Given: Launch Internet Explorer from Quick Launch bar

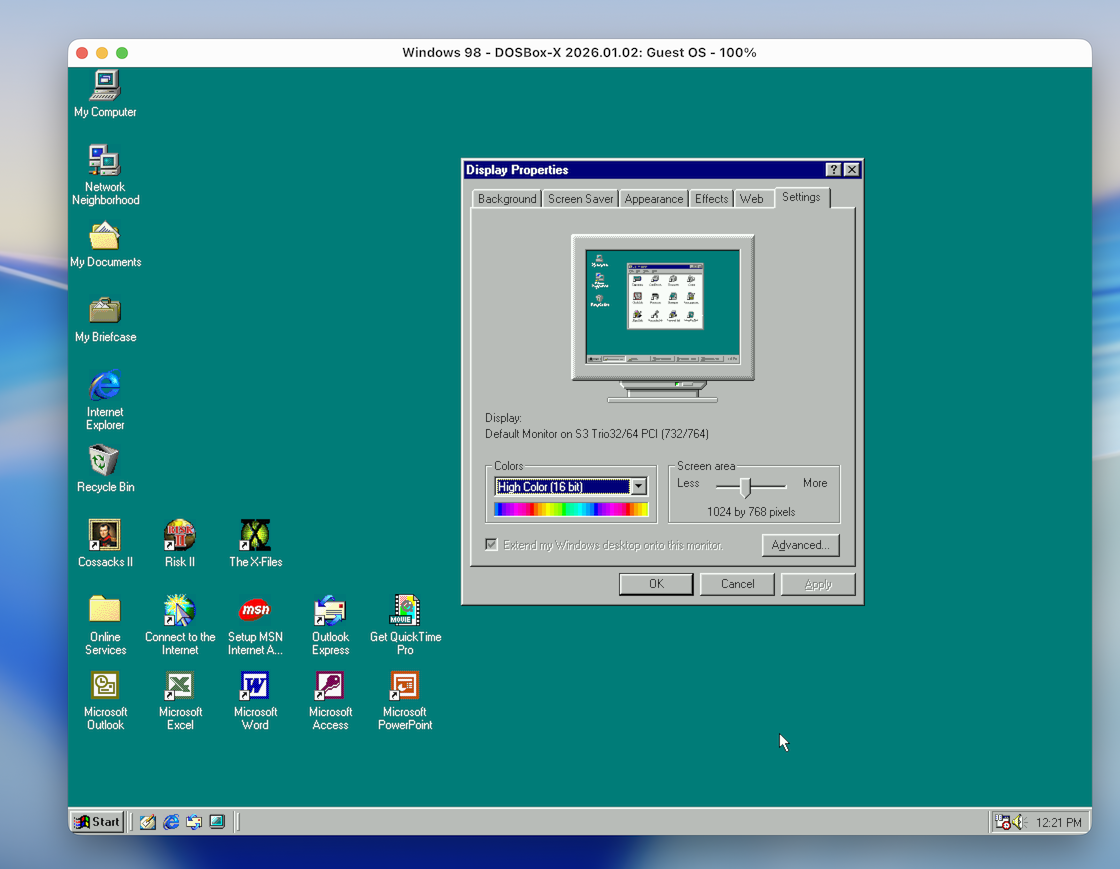Looking at the screenshot, I should click(x=171, y=822).
